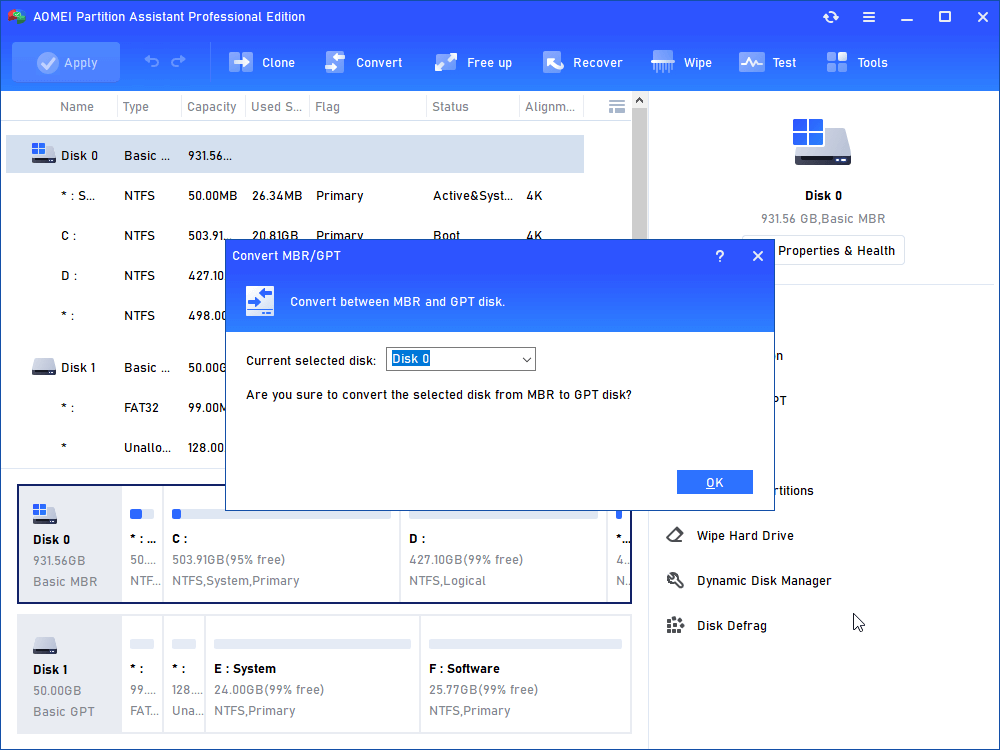Open the hamburger menu in the title bar
This screenshot has height=750, width=1000.
tap(869, 17)
